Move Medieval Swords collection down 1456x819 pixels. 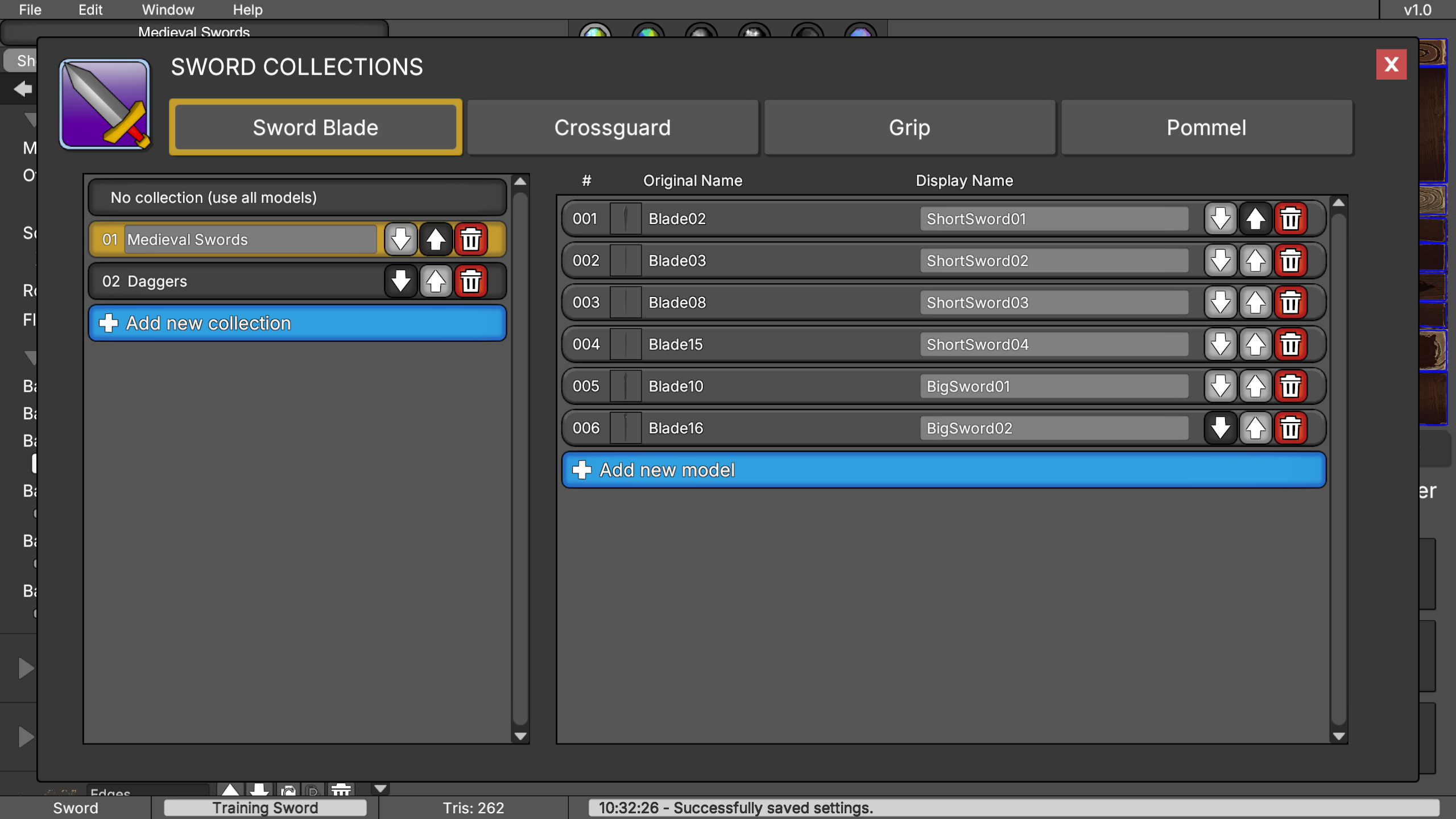400,239
